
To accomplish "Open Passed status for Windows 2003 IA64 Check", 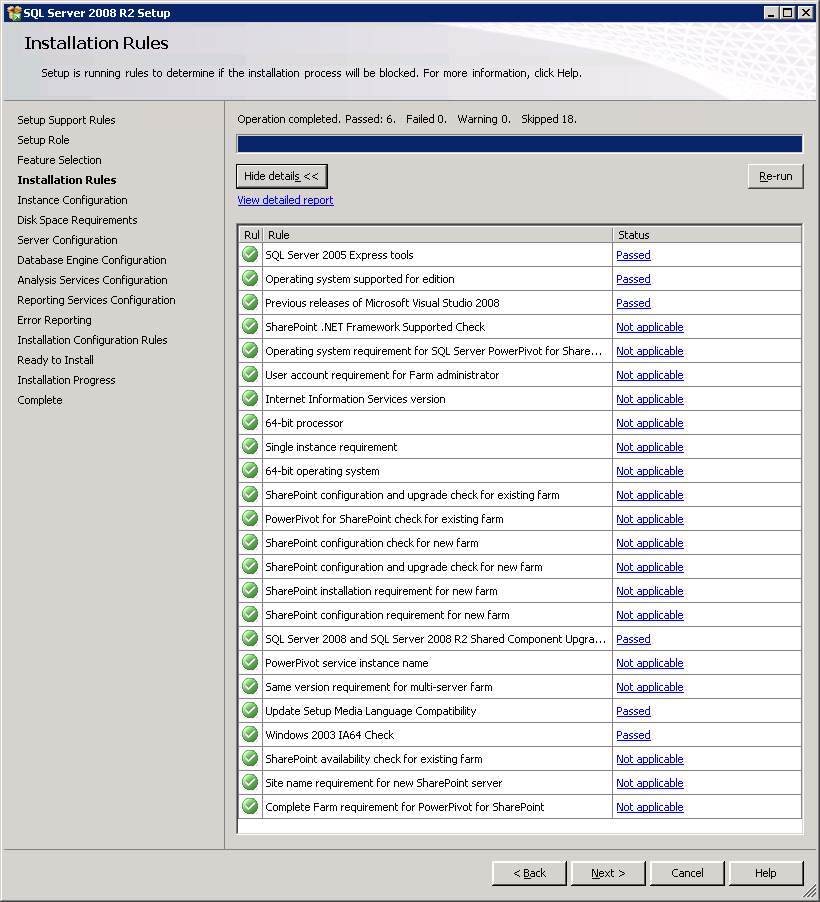I will [x=633, y=735].
